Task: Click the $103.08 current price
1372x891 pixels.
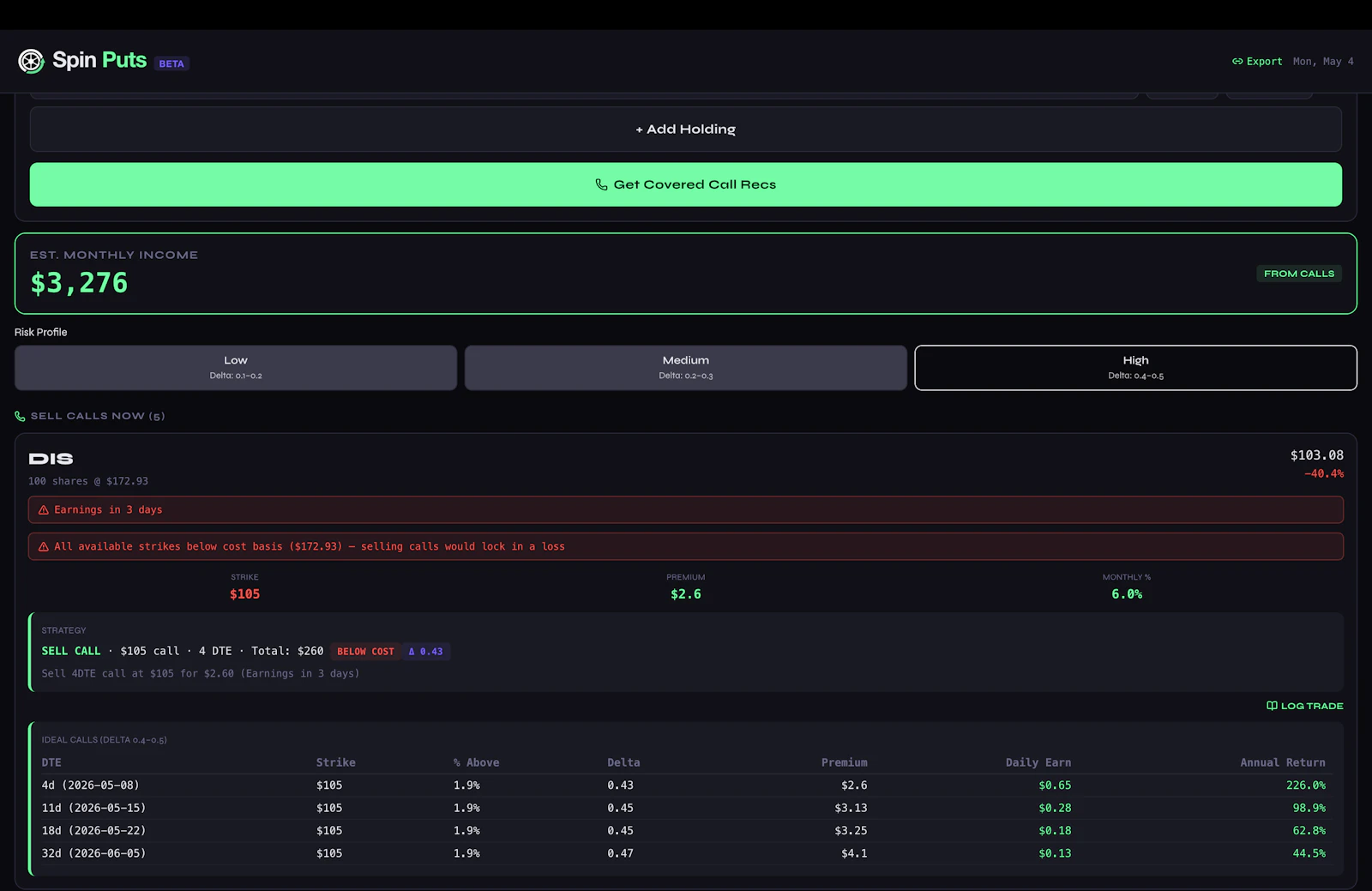Action: pos(1316,455)
